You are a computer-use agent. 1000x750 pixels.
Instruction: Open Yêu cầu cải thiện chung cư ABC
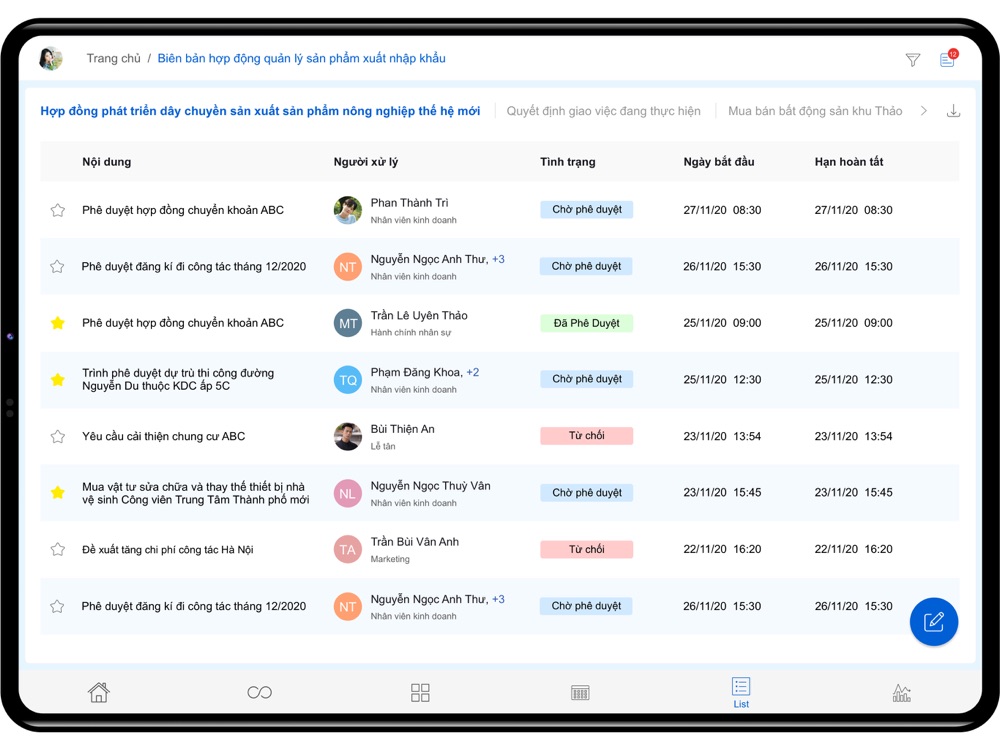coord(163,436)
